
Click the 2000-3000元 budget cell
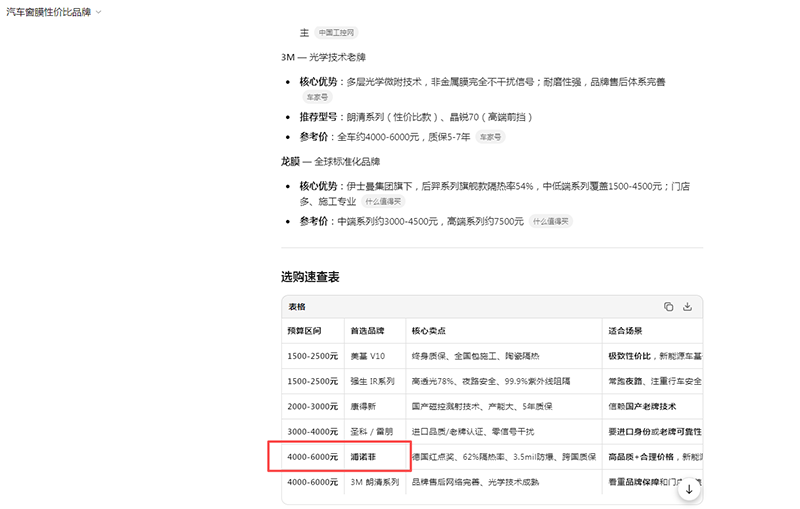[313, 406]
